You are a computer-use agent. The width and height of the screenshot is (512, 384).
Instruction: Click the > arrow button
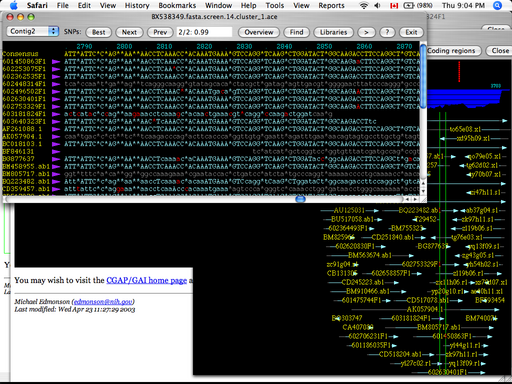point(366,32)
